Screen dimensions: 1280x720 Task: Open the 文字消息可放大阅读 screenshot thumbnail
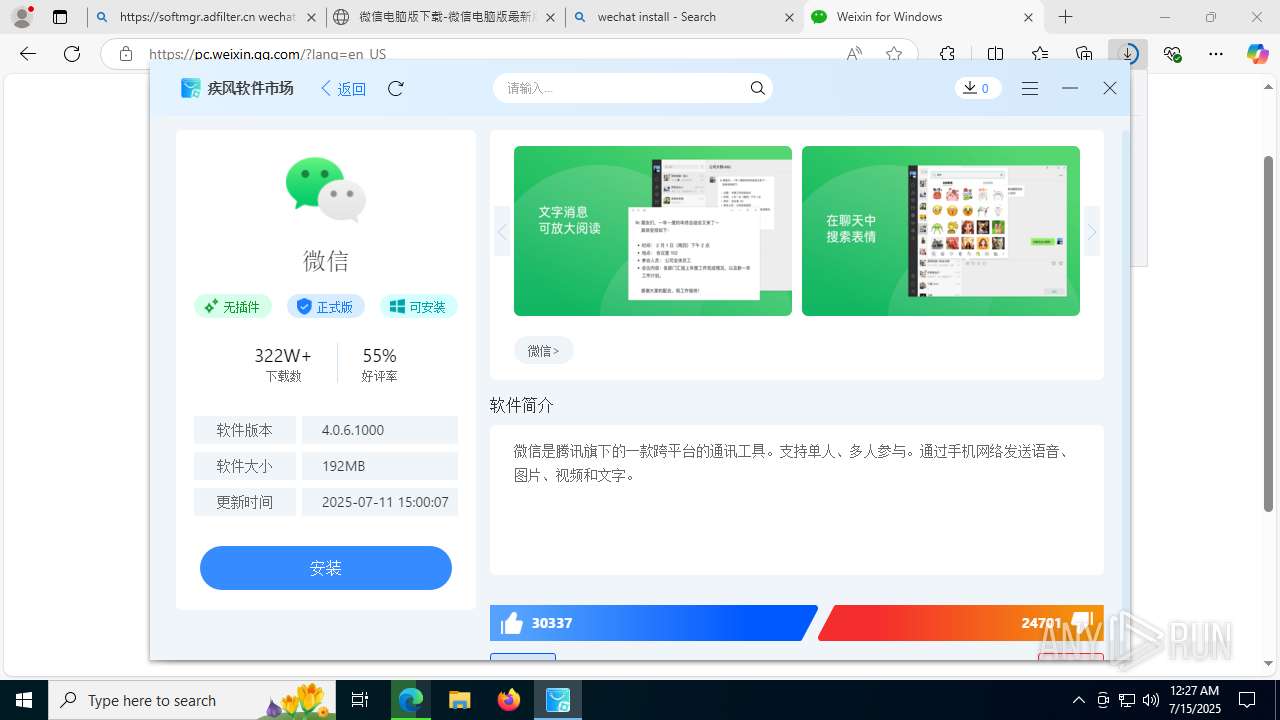point(653,231)
